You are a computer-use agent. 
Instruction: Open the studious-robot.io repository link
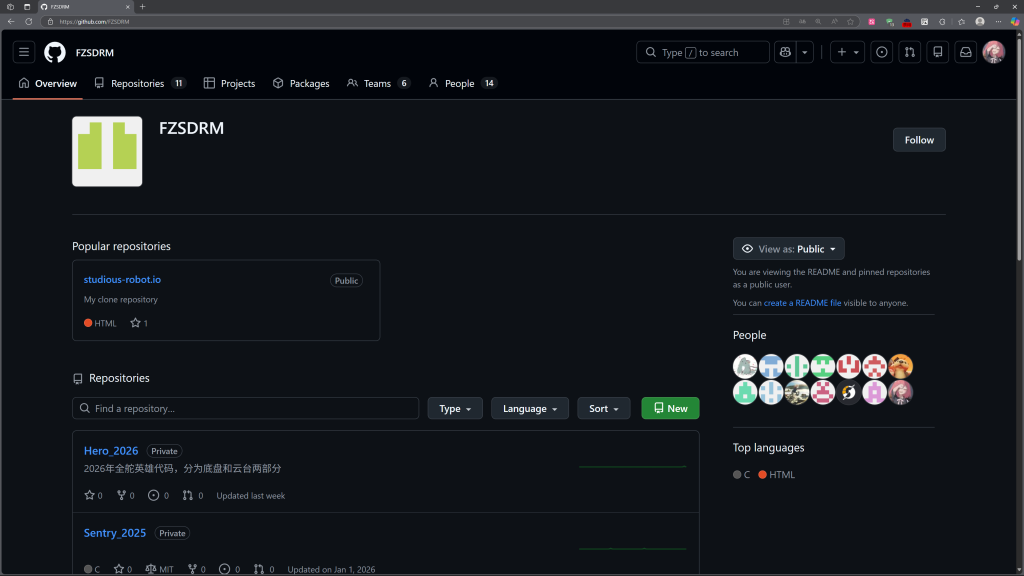pyautogui.click(x=122, y=280)
